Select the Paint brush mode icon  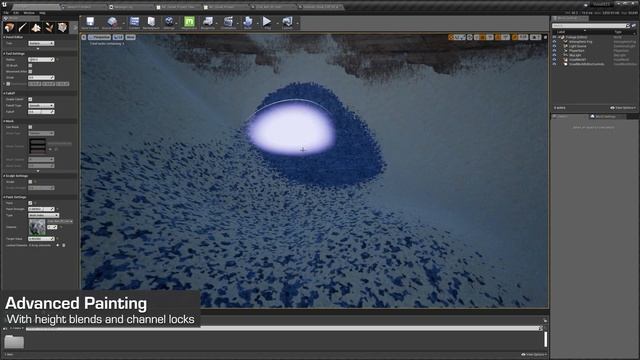(23, 27)
